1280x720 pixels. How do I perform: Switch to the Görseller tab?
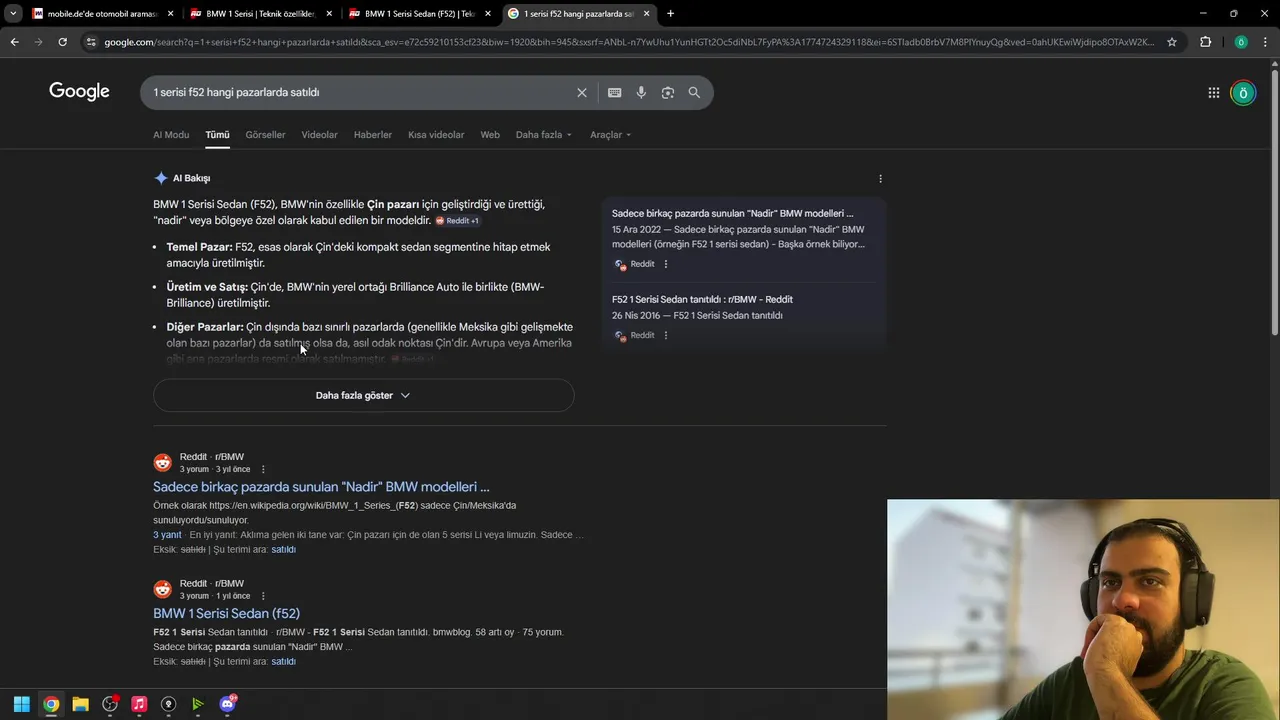[265, 135]
